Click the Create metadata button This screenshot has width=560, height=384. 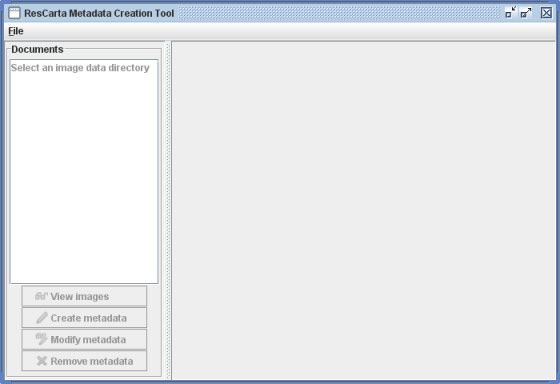click(x=84, y=318)
